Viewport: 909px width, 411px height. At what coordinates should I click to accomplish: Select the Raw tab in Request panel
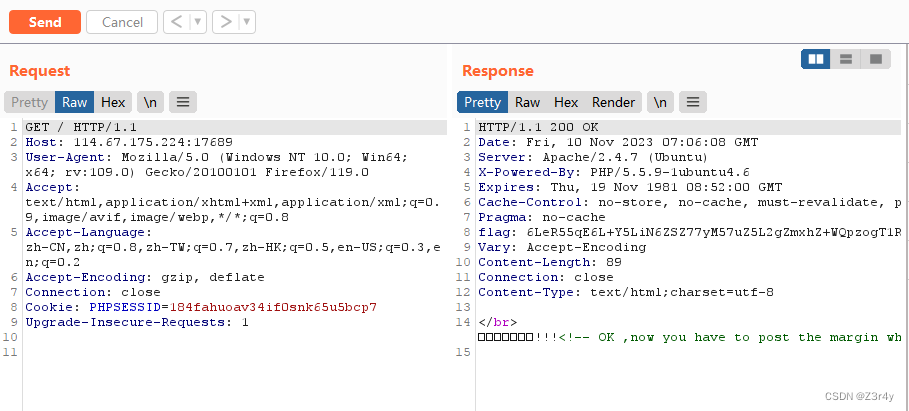[75, 102]
